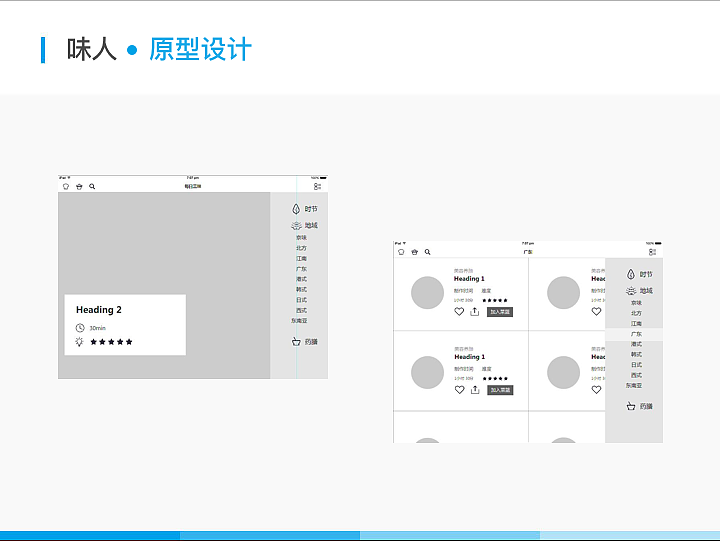This screenshot has width=720, height=541.
Task: Click the clock icon beside 30min
Action: [x=80, y=328]
